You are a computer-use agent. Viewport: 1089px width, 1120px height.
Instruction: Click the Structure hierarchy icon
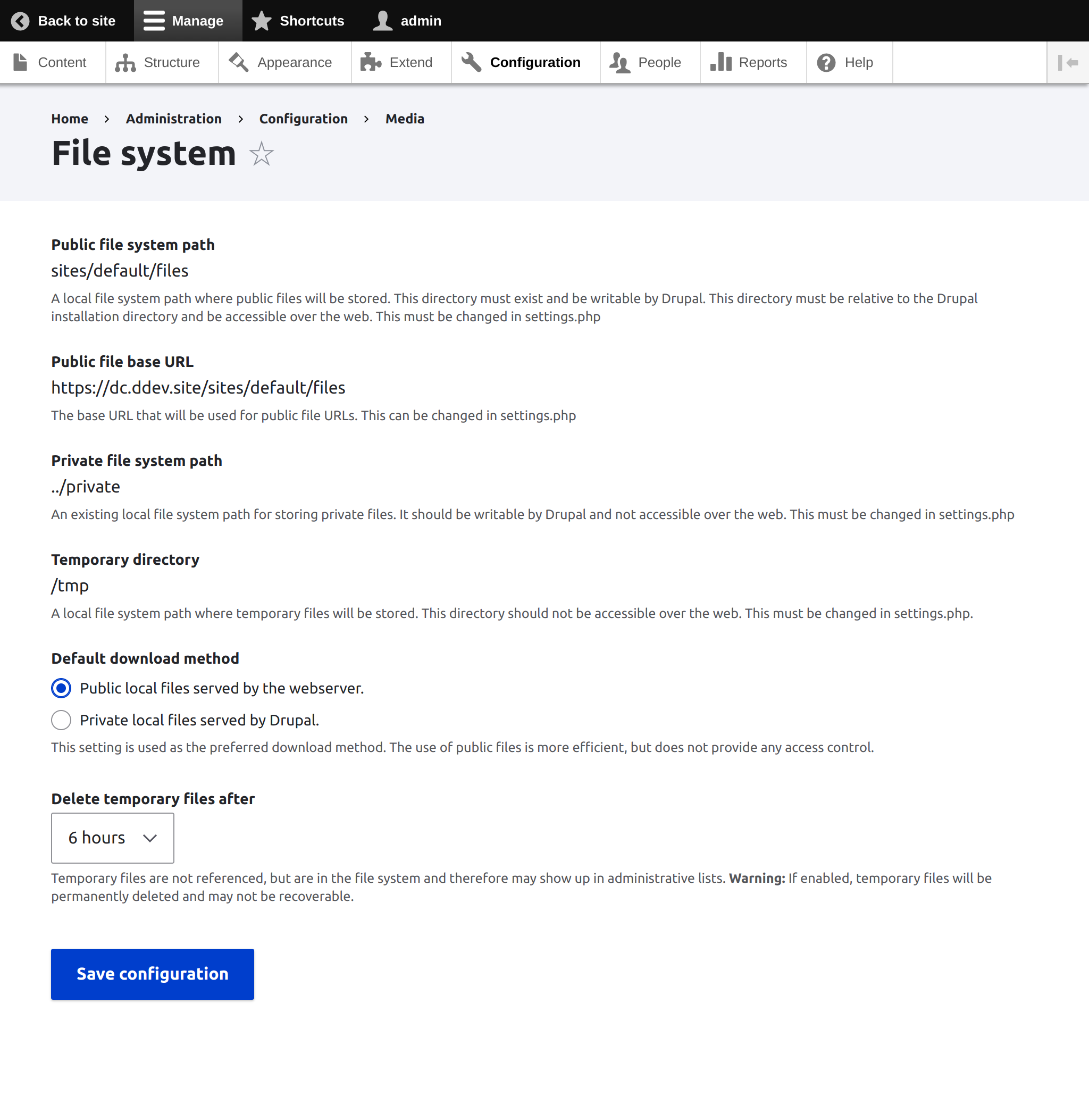click(x=125, y=62)
